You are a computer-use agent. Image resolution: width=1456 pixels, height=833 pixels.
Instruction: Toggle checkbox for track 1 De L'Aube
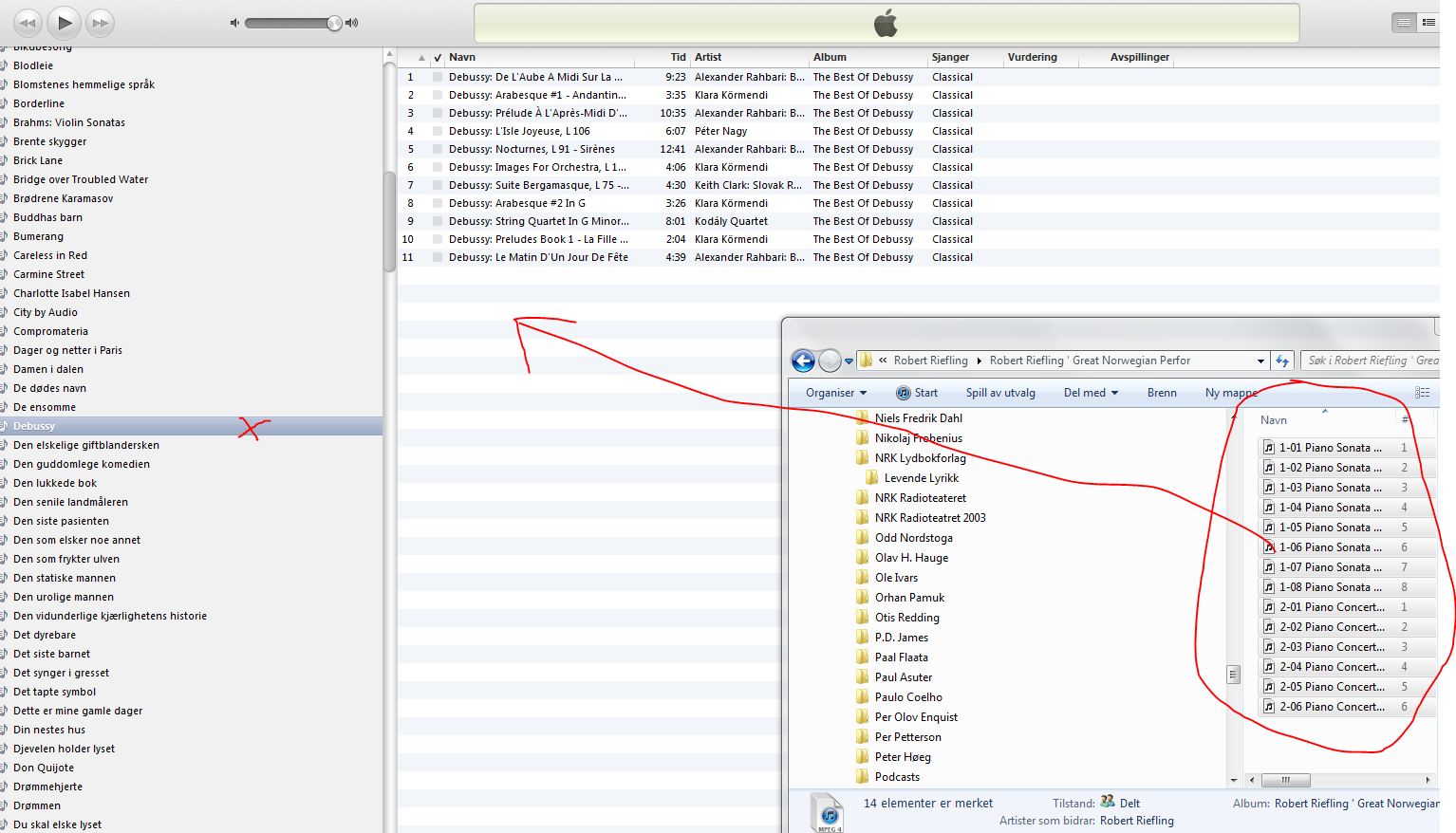[x=438, y=78]
